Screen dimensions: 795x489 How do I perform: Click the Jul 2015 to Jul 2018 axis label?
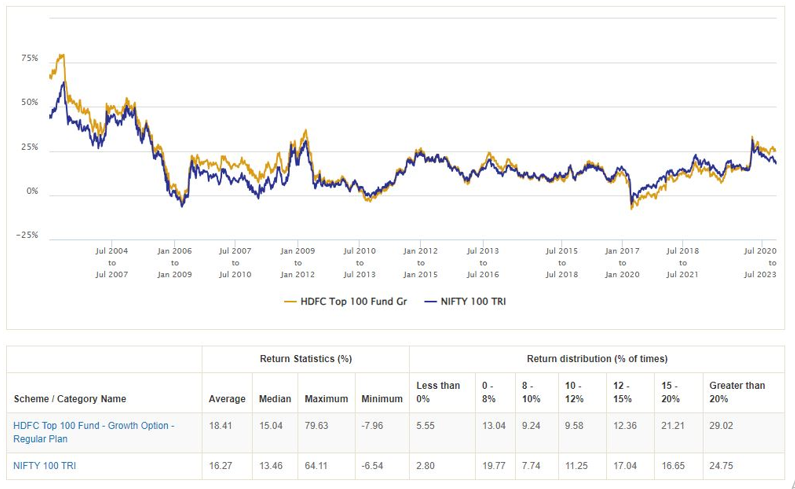tap(562, 263)
